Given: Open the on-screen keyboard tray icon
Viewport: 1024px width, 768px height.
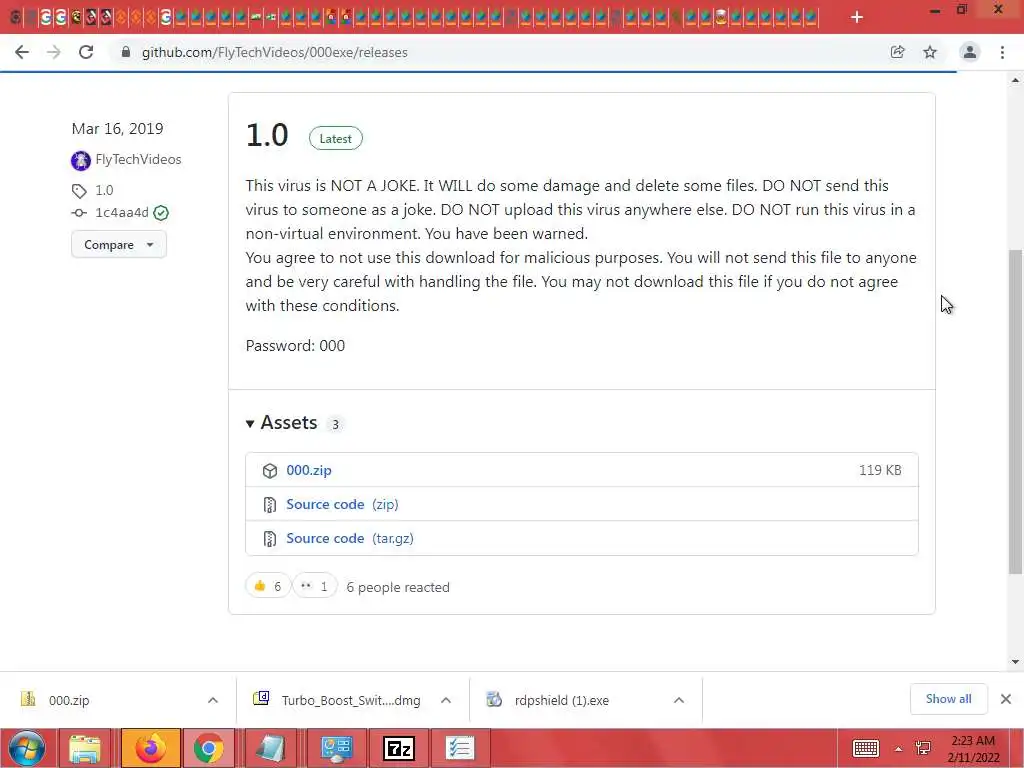Looking at the screenshot, I should (866, 748).
